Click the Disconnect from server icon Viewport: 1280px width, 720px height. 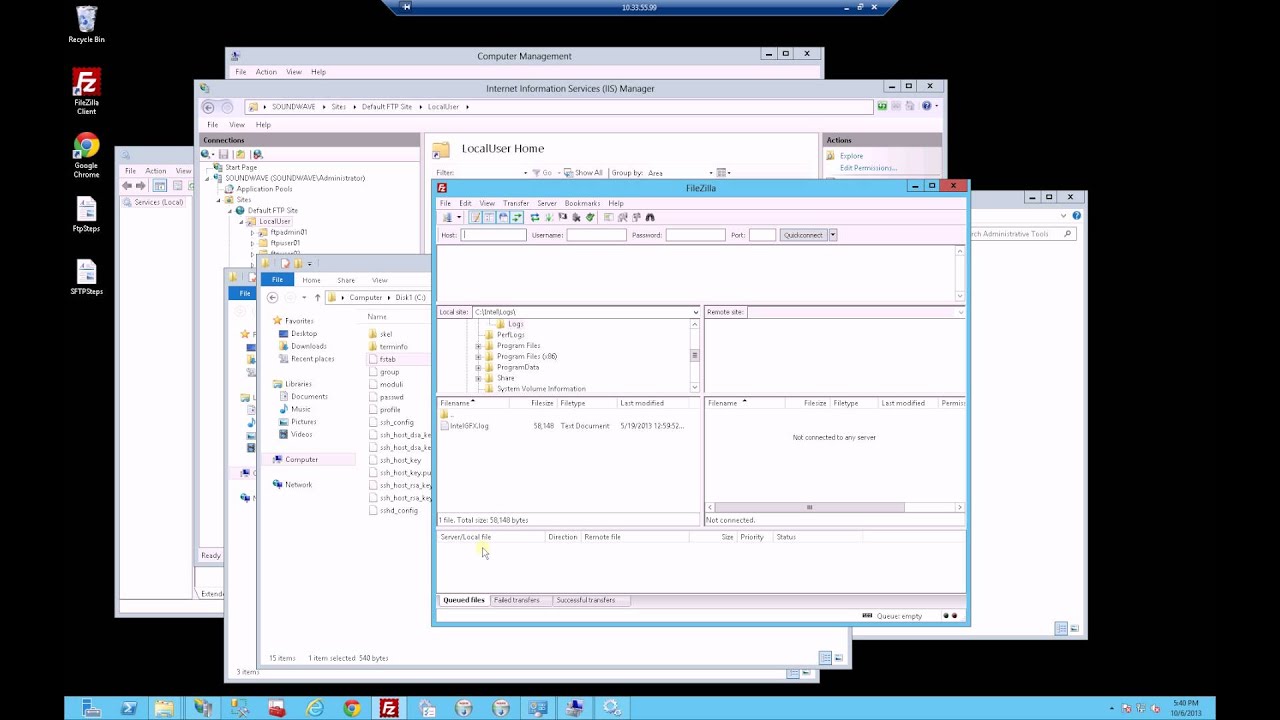coord(576,217)
